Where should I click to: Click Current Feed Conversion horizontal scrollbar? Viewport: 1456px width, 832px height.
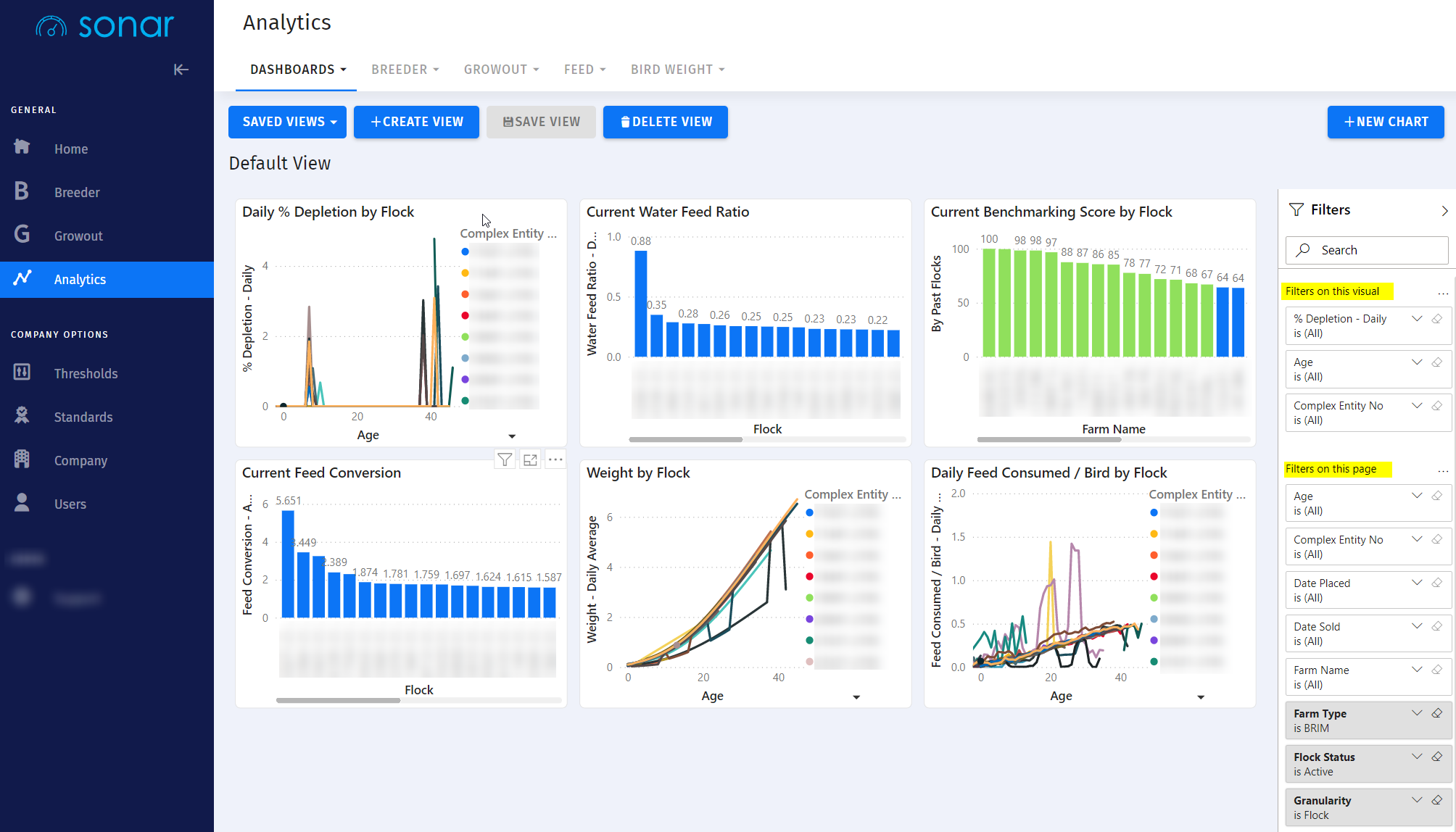click(338, 700)
